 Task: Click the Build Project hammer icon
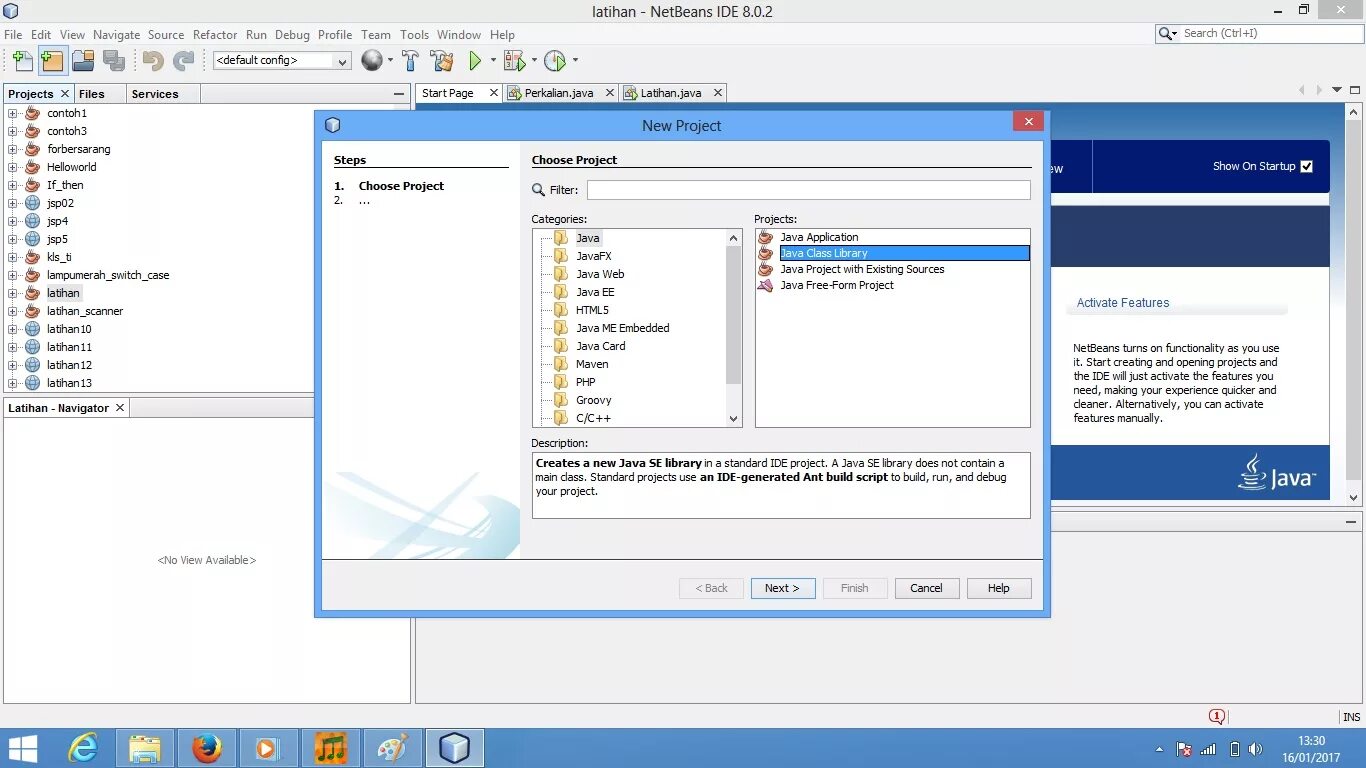click(410, 61)
